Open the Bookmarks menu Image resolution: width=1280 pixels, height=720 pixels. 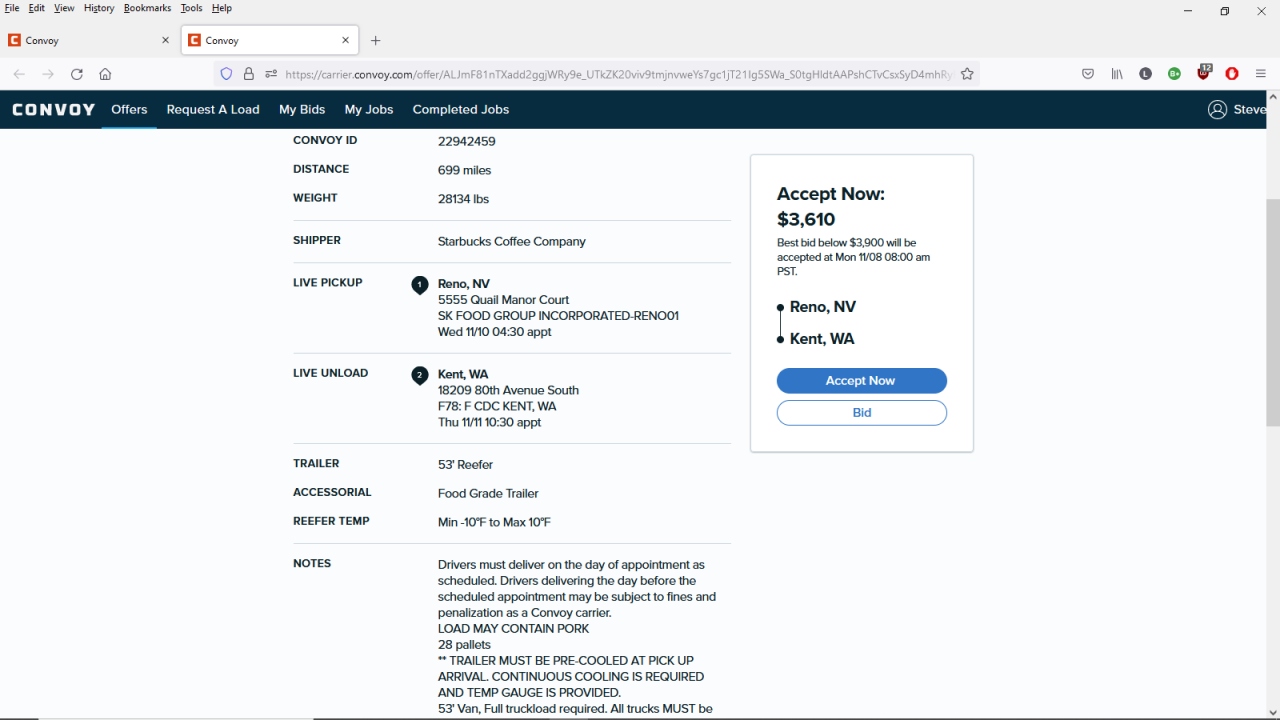(148, 8)
